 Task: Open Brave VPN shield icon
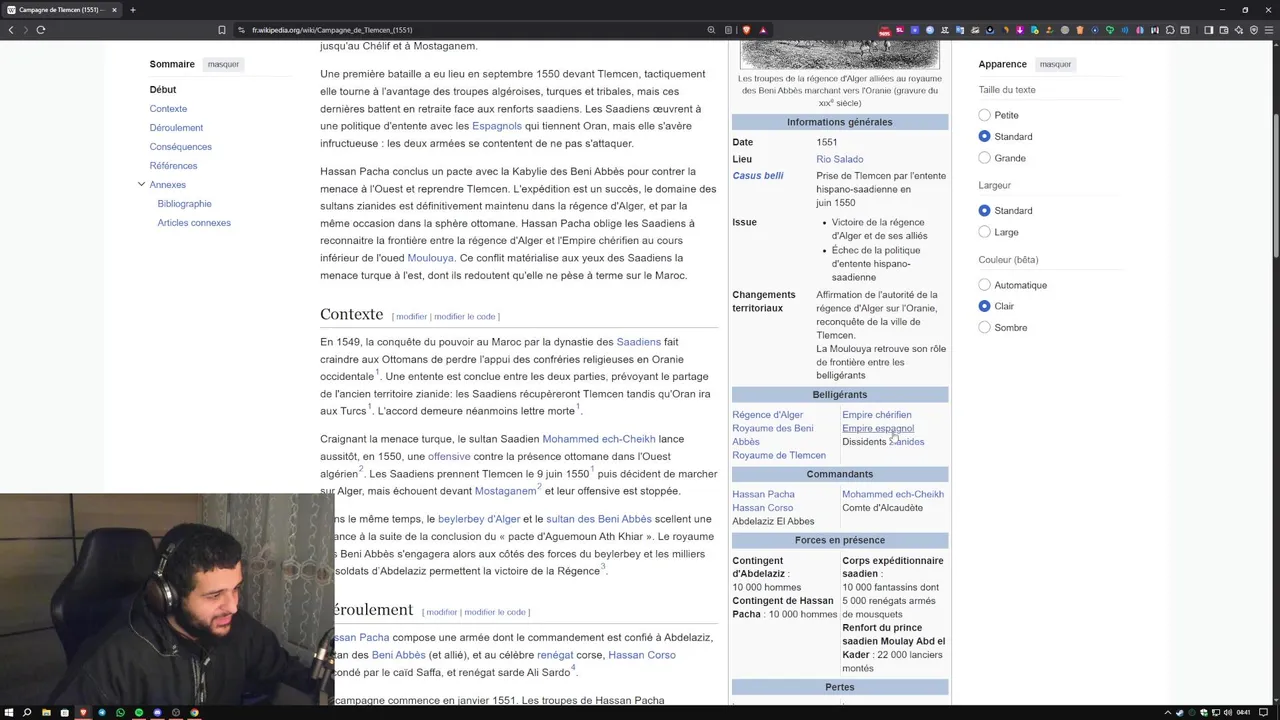pos(1254,30)
